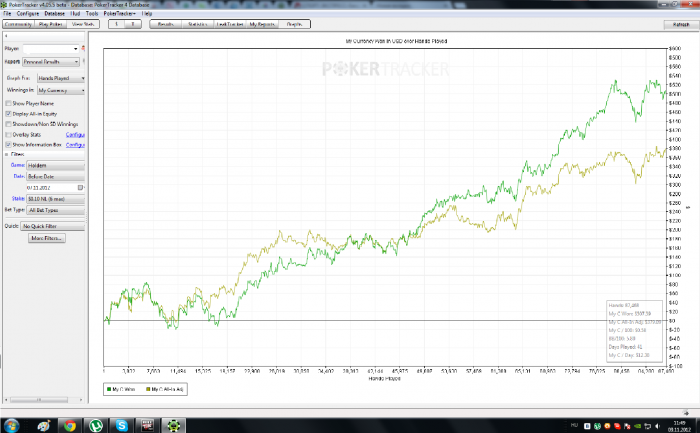Click the information box on the graph
Screen dimensions: 700x433
(x=635, y=330)
